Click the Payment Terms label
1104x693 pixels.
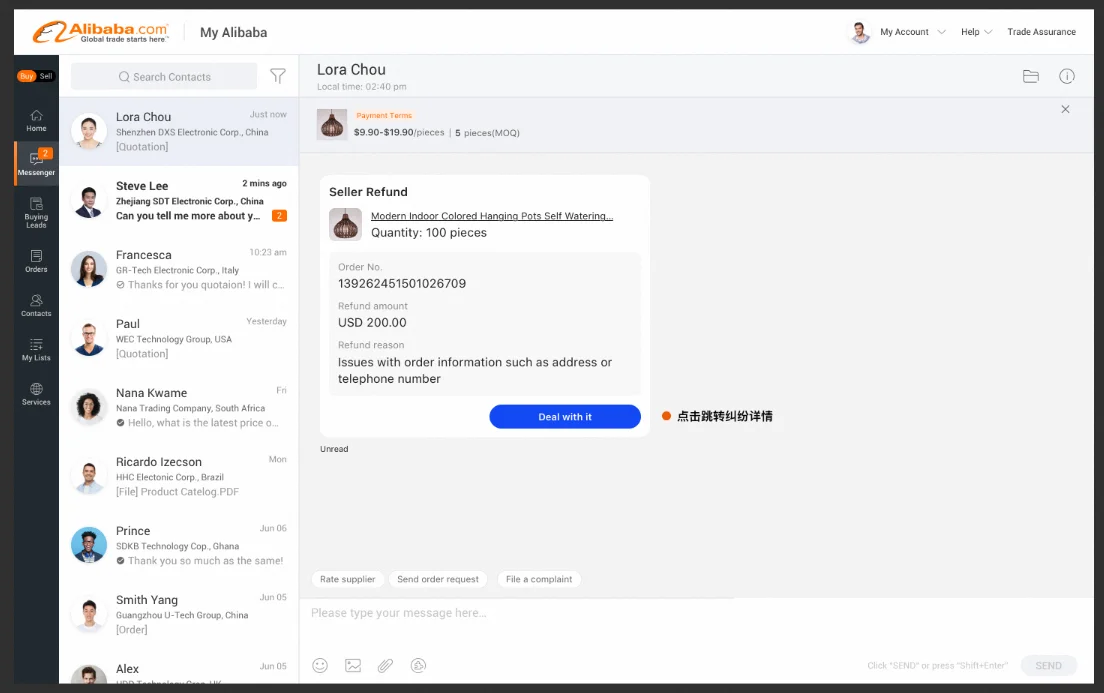tap(384, 116)
